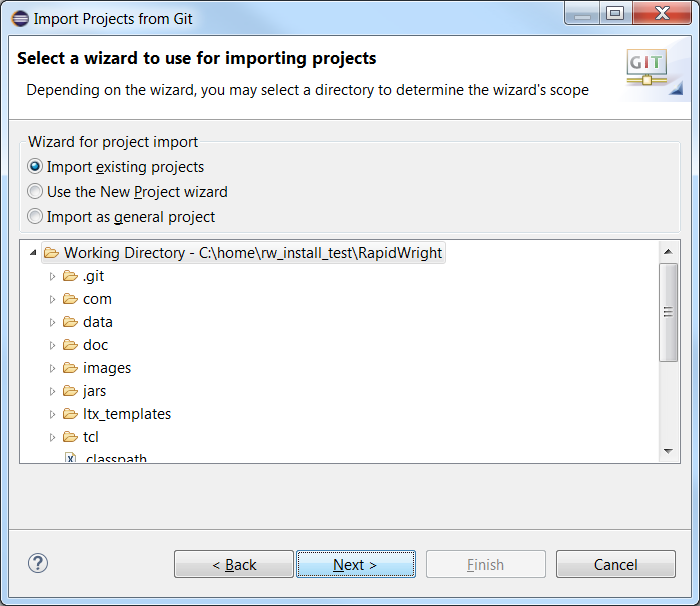
Task: Expand the ltx_templates folder arrow
Action: tap(52, 414)
